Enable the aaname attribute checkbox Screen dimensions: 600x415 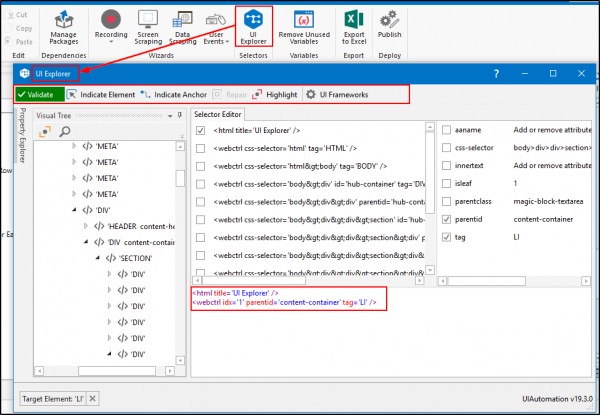(446, 130)
